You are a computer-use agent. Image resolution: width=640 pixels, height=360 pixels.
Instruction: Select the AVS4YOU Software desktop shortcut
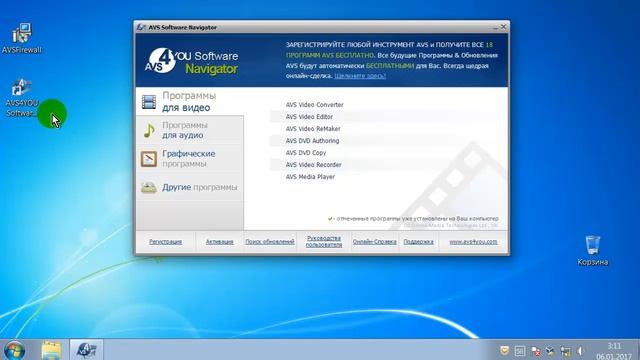(22, 98)
